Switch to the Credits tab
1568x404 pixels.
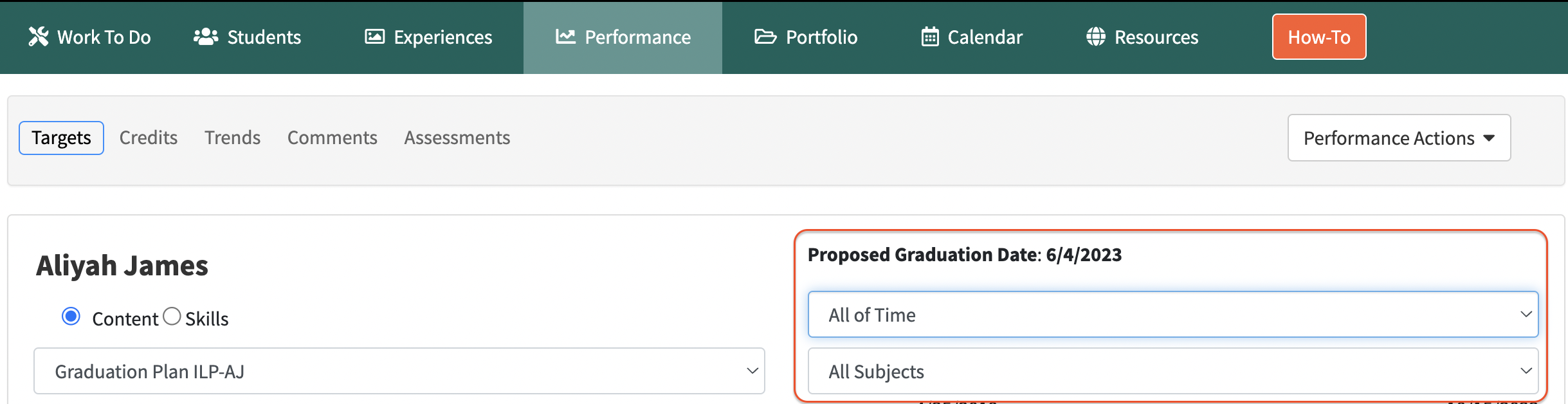(x=149, y=138)
